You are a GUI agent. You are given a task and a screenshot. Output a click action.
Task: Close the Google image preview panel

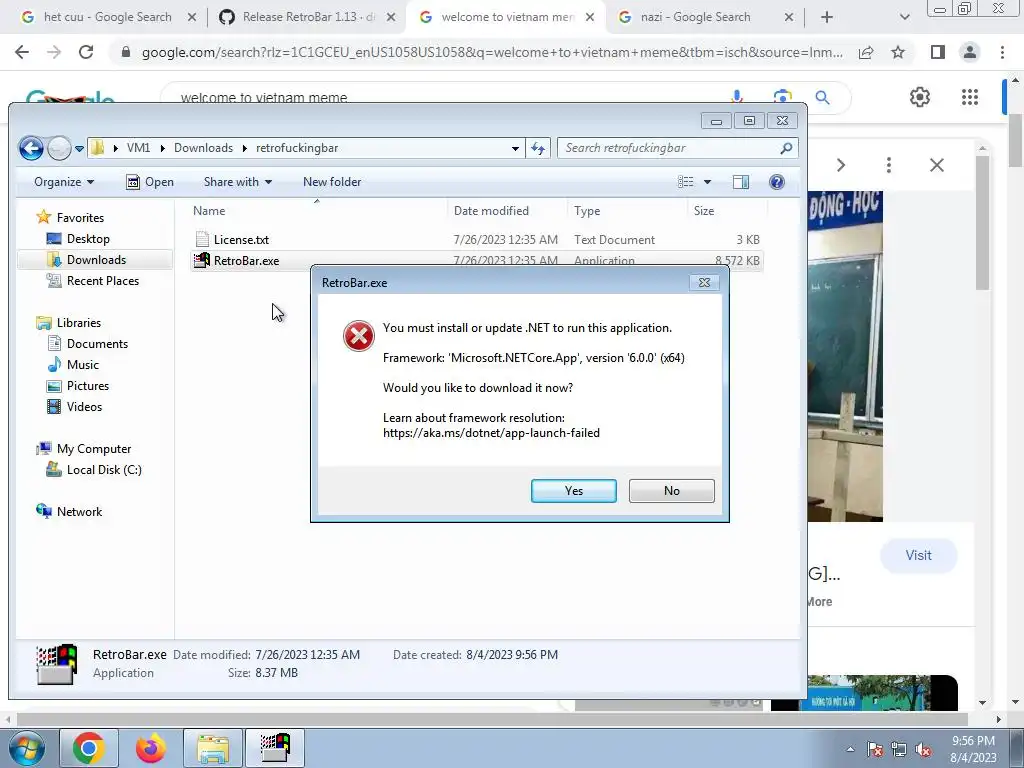point(936,165)
